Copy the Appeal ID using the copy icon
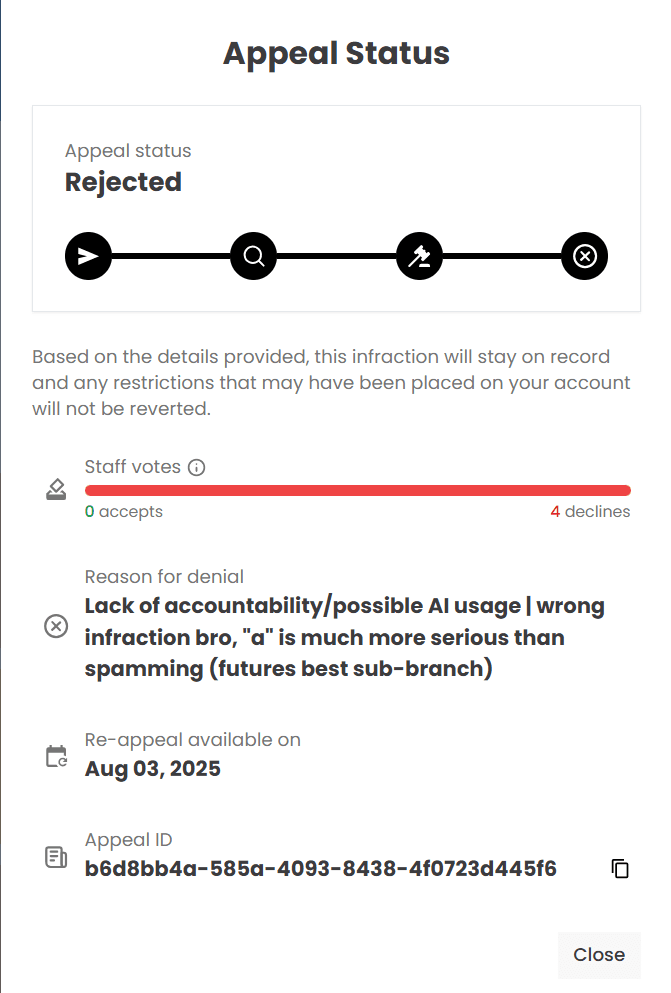This screenshot has height=993, width=671. [x=620, y=868]
